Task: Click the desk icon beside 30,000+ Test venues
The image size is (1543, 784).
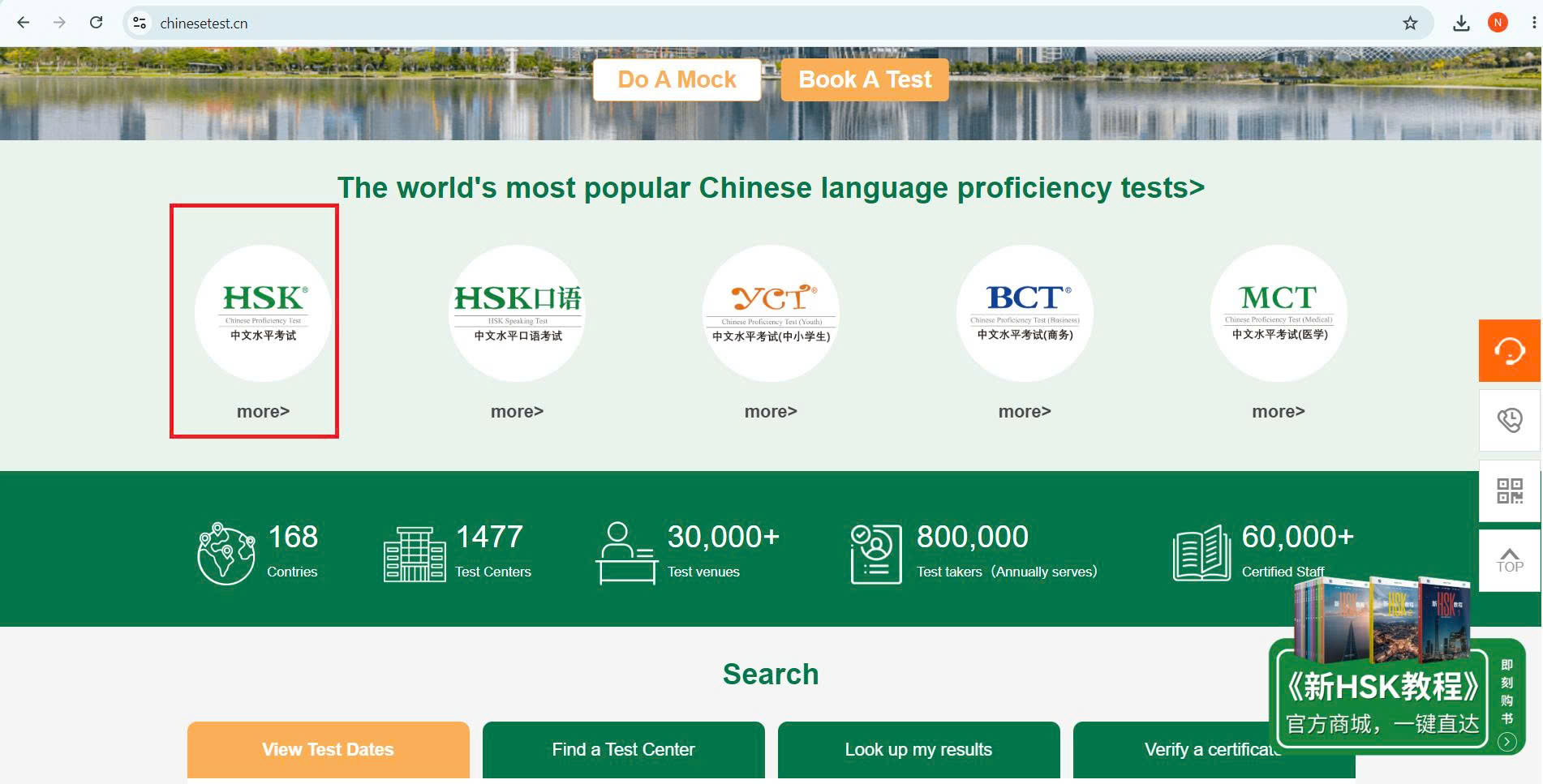Action: click(x=626, y=553)
